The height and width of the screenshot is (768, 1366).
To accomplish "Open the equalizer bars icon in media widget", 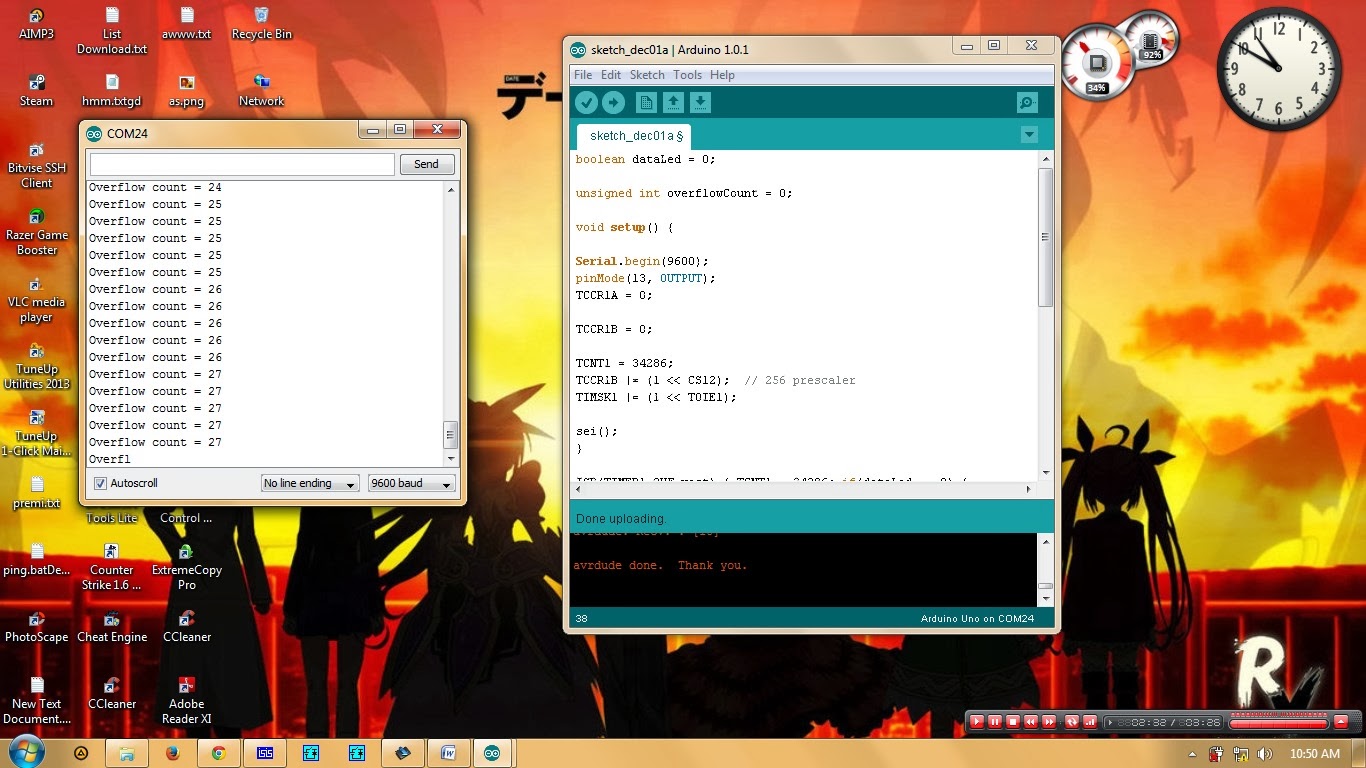I will [1090, 721].
